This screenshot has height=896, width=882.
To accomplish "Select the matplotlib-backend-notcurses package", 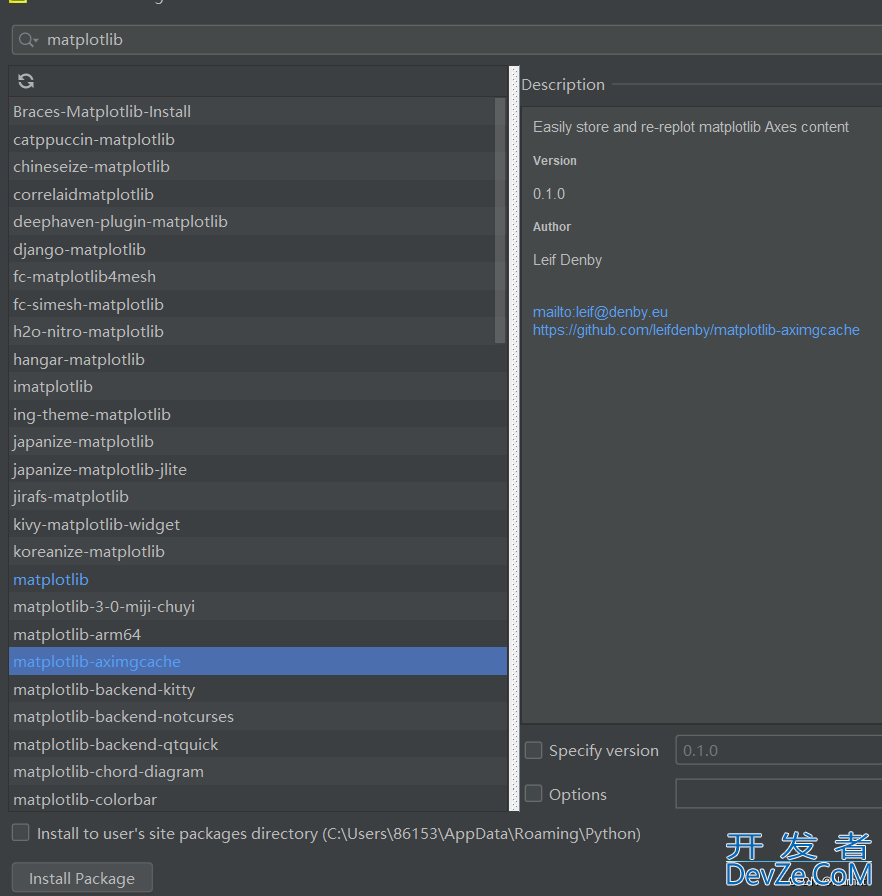I will tap(258, 717).
